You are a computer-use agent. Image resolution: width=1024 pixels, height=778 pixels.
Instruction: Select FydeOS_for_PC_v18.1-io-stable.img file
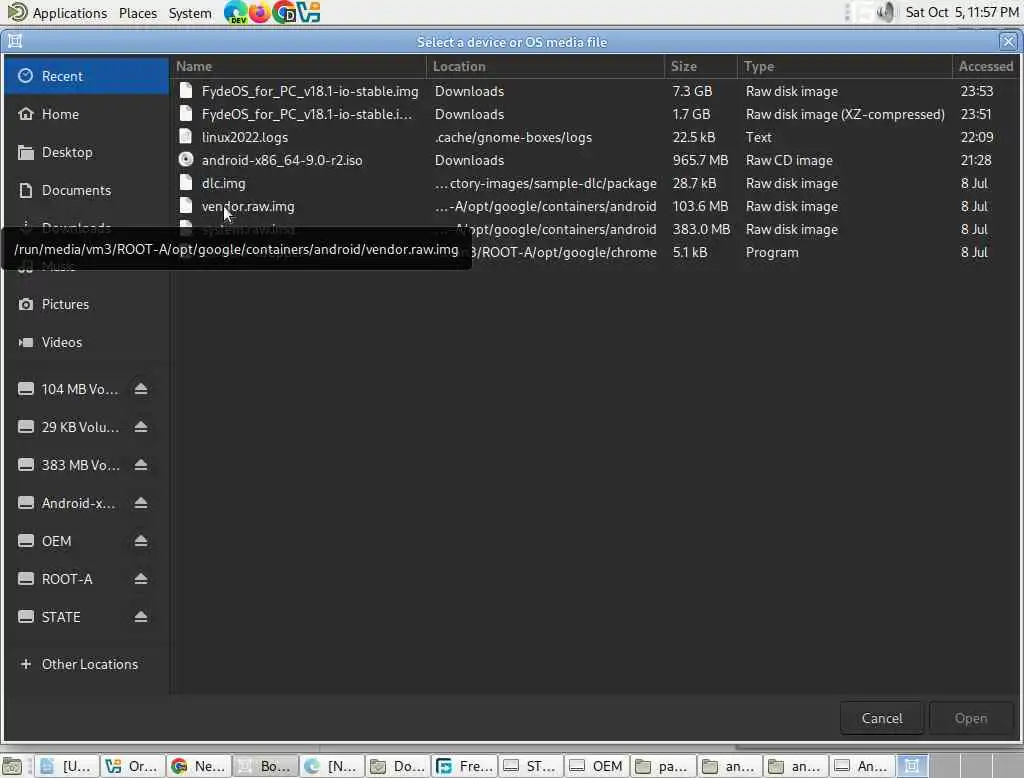(595, 91)
